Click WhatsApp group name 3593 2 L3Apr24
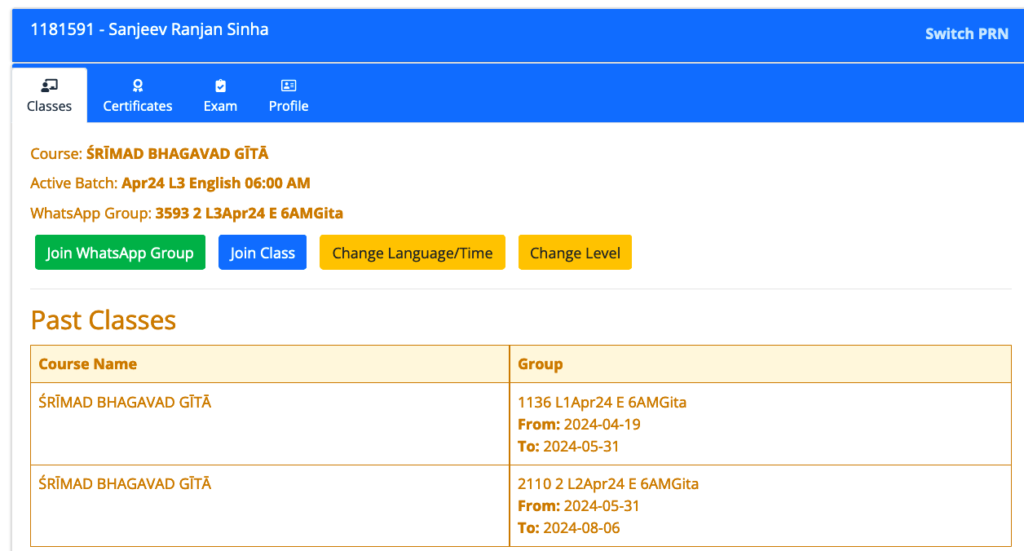Viewport: 1024px width, 551px height. coord(249,213)
